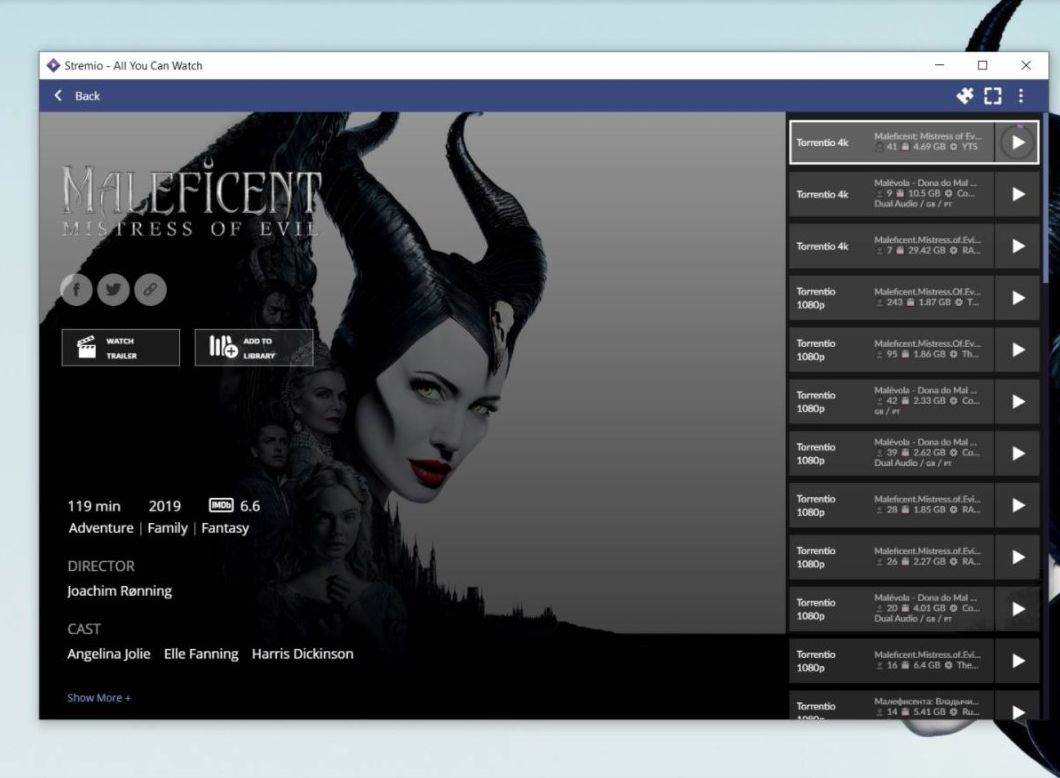
Task: Play the 10.5 GB Malévola 4k stream
Action: tap(1017, 194)
